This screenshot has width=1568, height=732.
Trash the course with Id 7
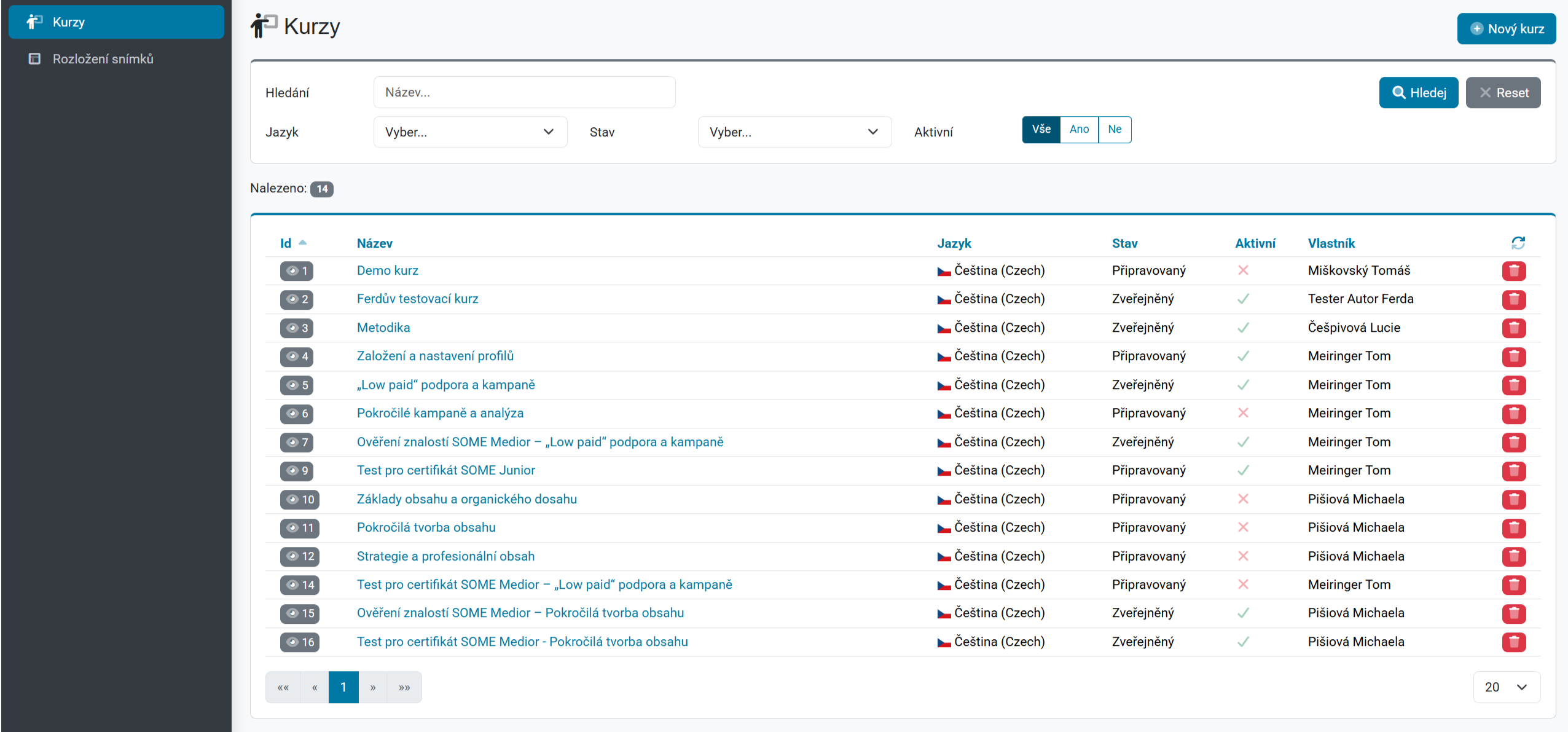tap(1514, 443)
